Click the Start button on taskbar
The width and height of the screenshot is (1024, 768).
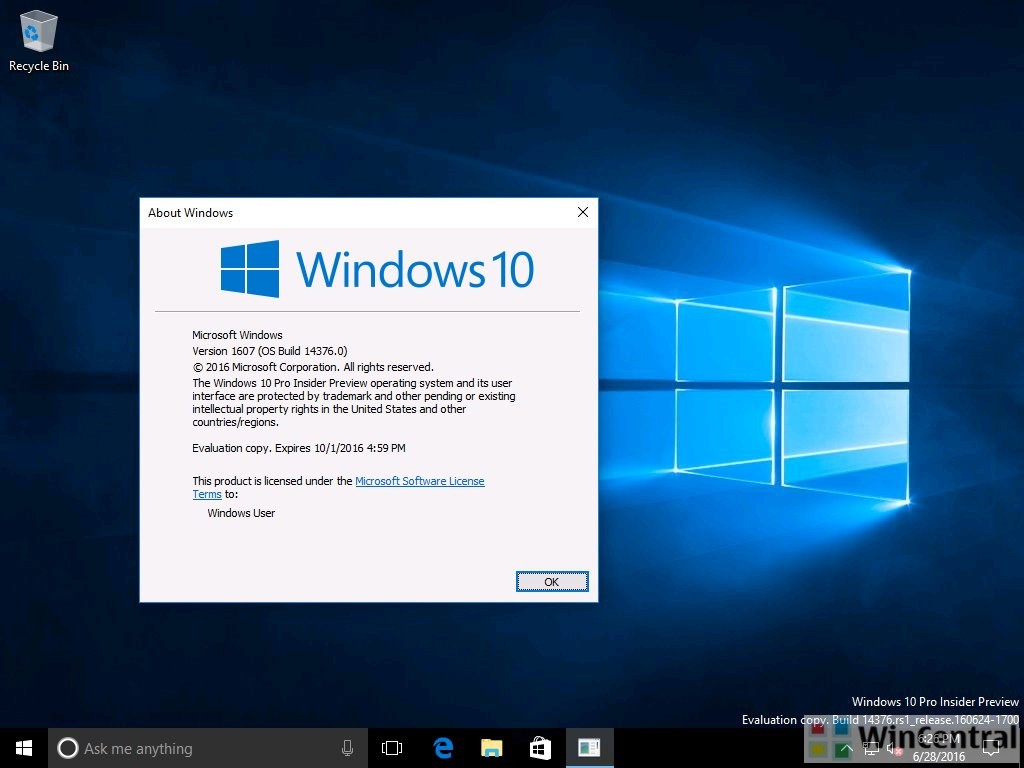coord(24,748)
